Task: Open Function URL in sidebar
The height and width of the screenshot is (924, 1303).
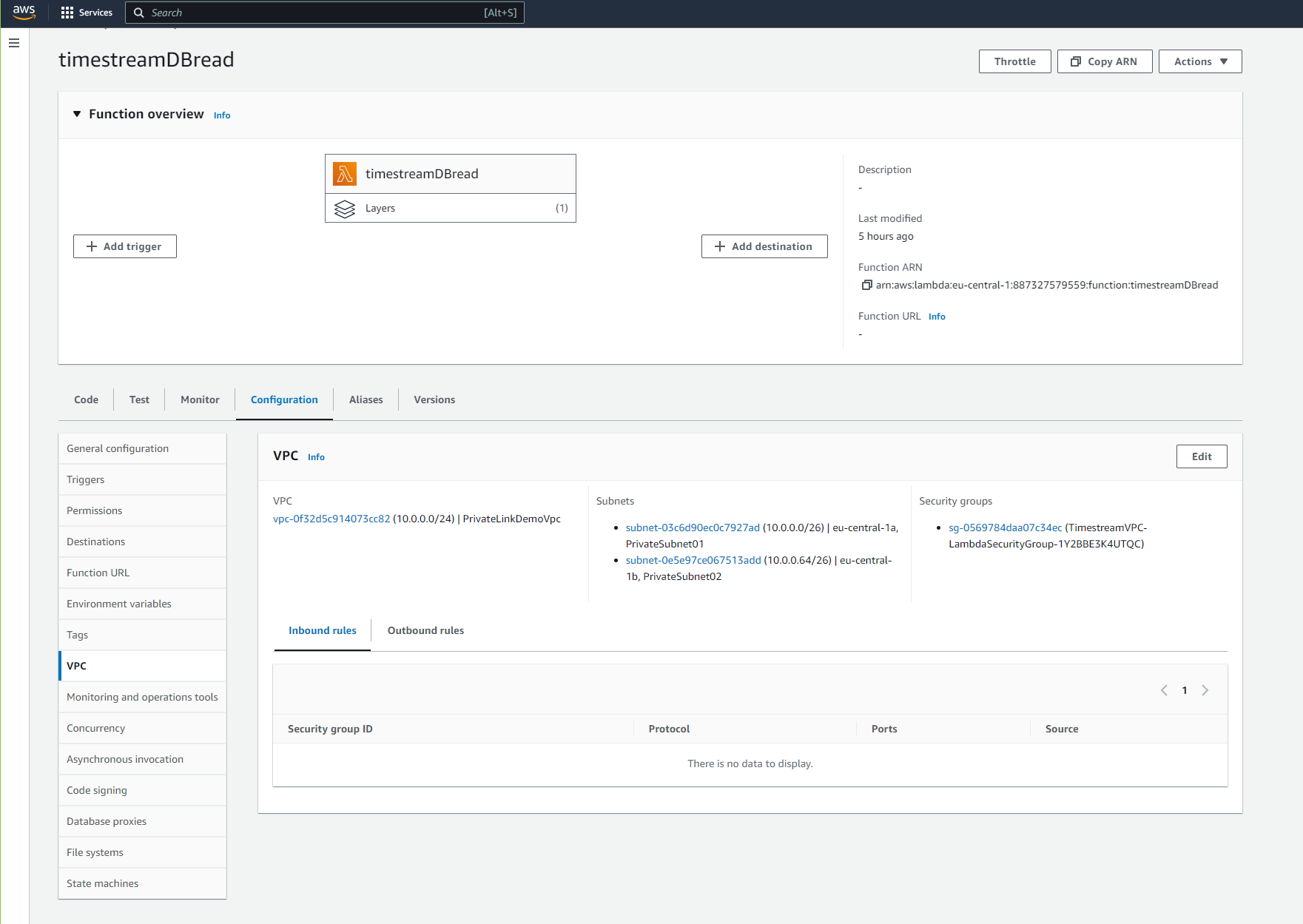Action: (x=142, y=573)
